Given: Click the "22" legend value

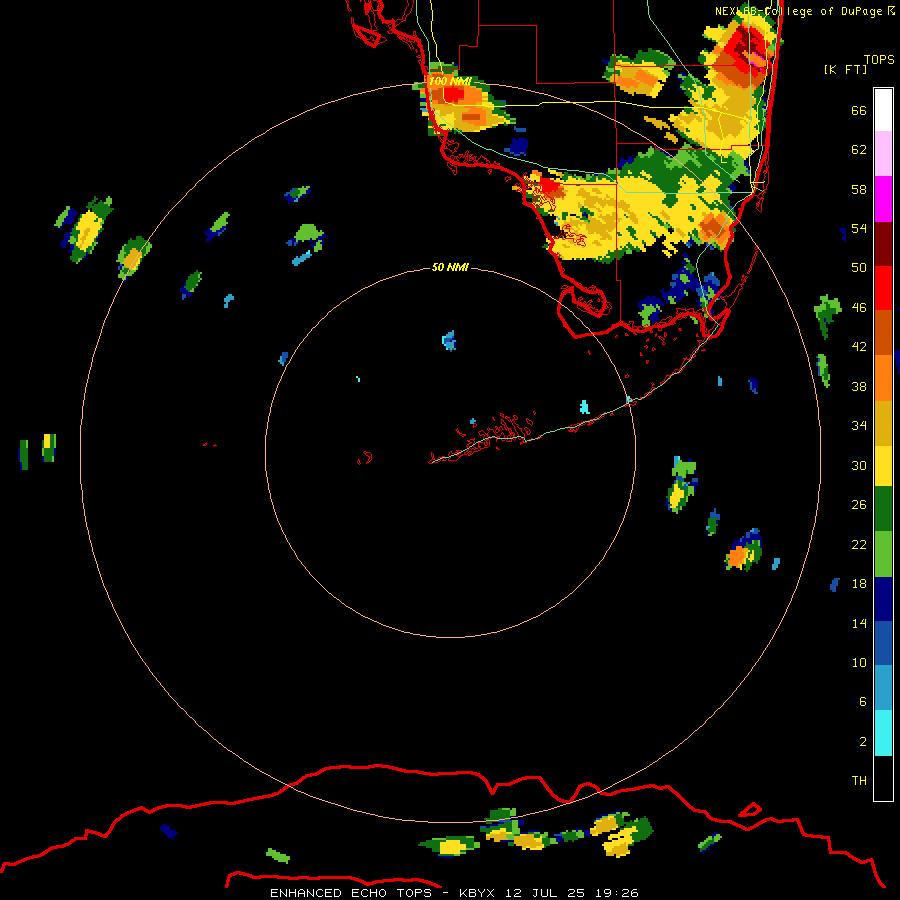Looking at the screenshot, I should click(859, 544).
